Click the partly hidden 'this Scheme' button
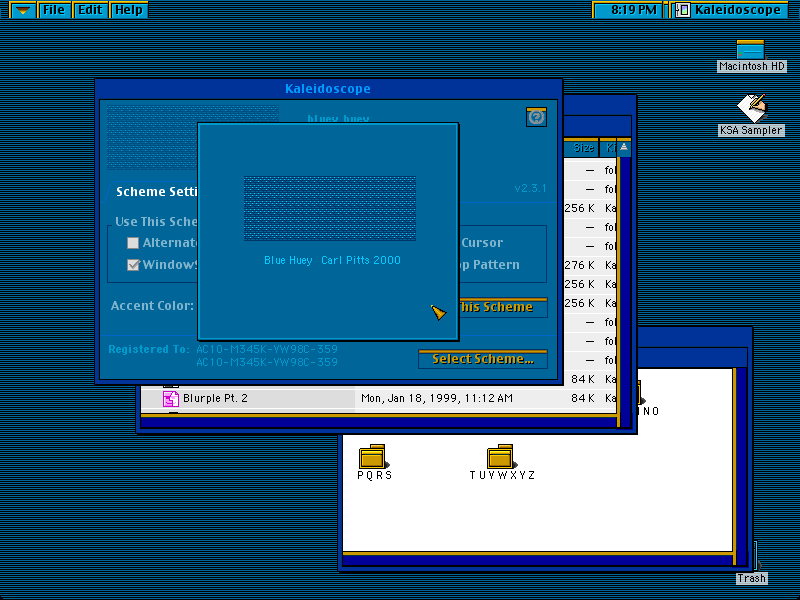800x600 pixels. pos(503,307)
